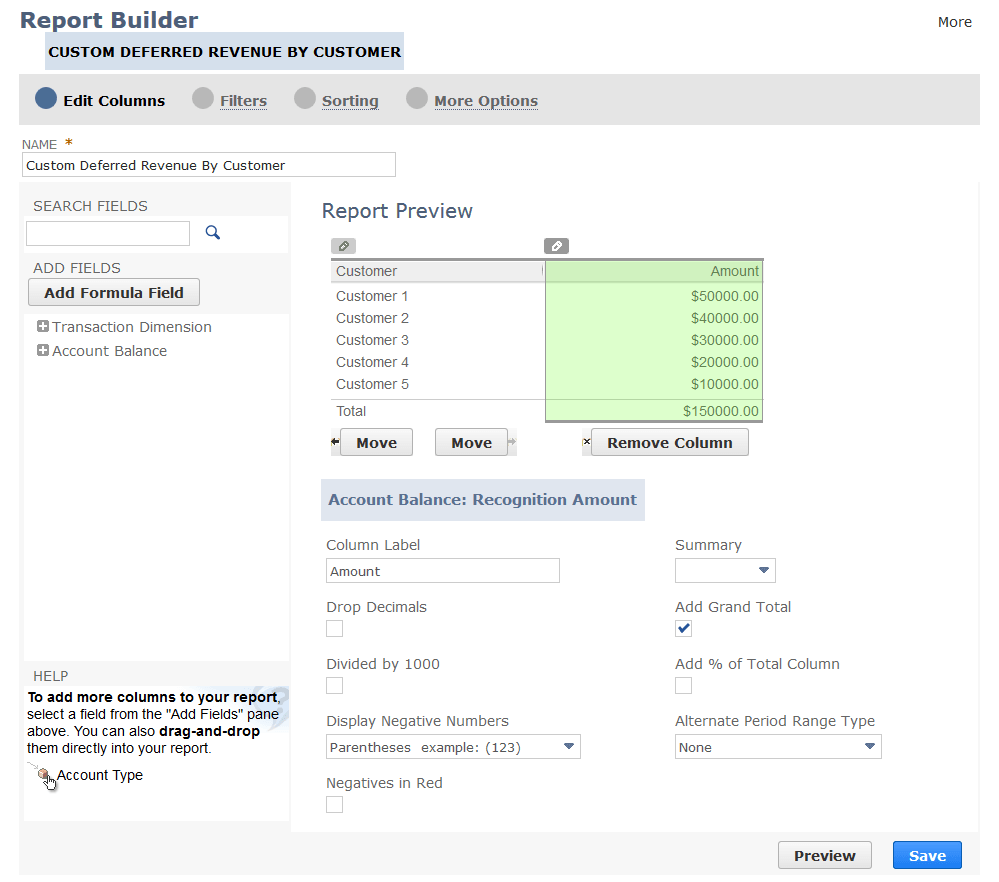Screen dimensions: 999x882
Task: Click the Customer 1 row
Action: (372, 296)
